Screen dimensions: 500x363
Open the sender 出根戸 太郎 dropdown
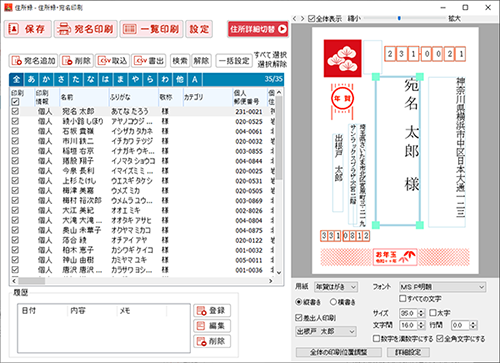[x=326, y=331]
